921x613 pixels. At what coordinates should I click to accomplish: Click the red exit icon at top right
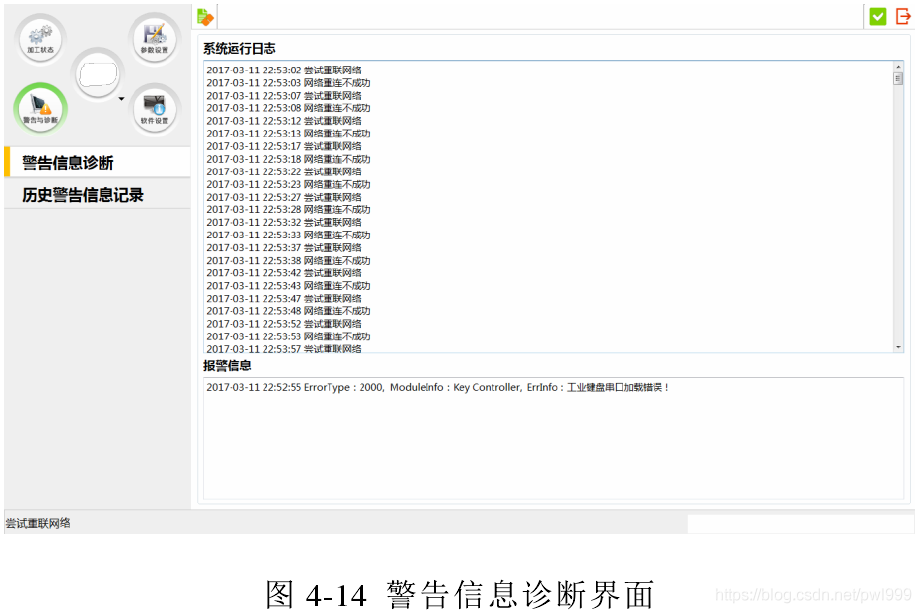902,17
